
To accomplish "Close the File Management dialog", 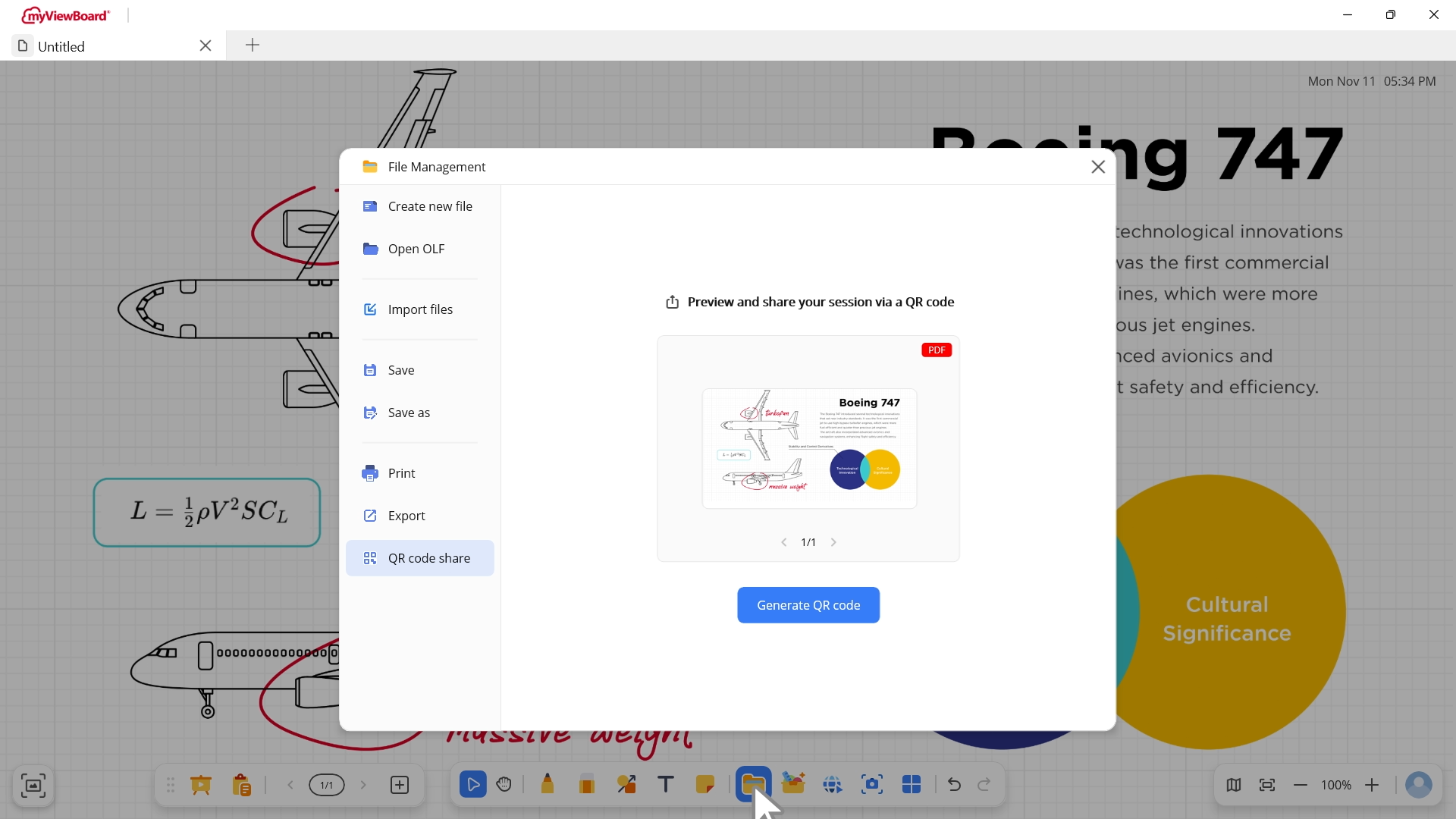I will (x=1098, y=167).
